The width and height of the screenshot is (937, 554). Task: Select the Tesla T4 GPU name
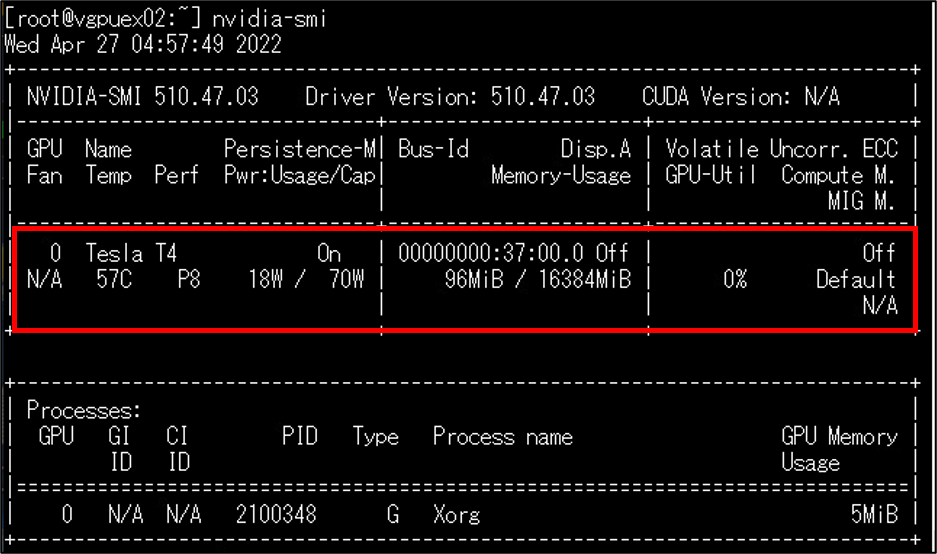click(x=131, y=254)
